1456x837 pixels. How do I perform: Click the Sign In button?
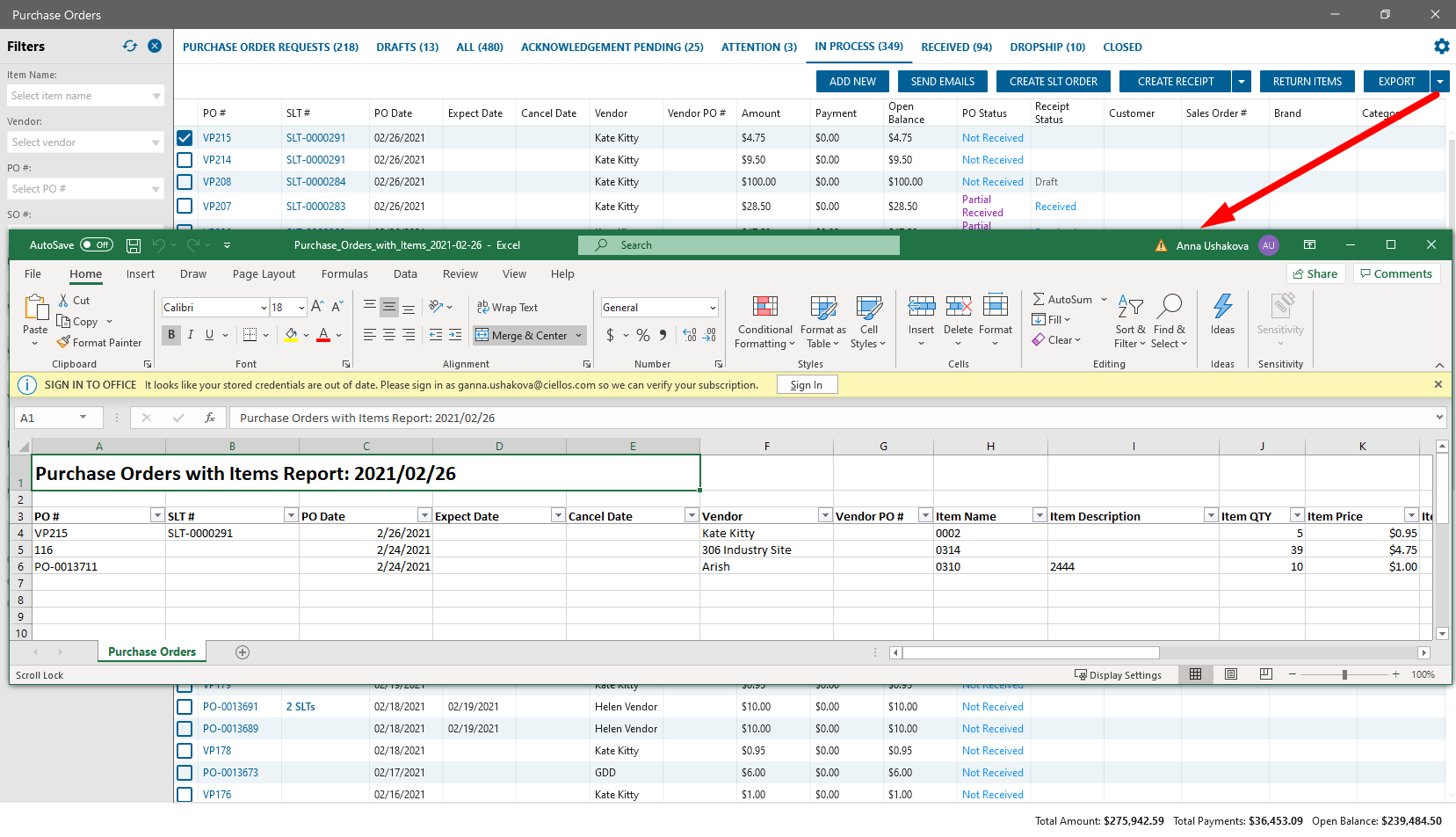[x=806, y=385]
